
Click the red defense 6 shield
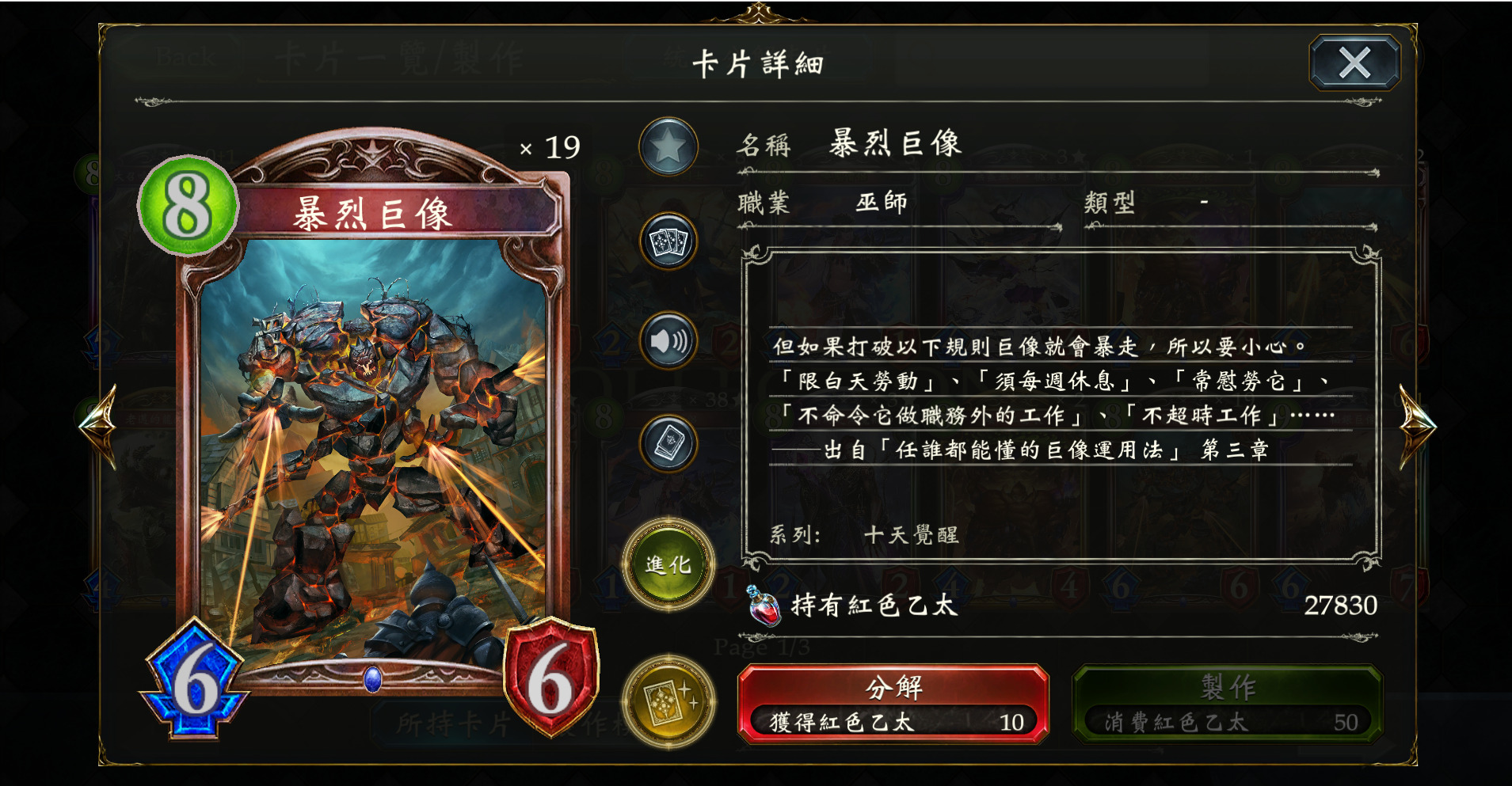pos(551,678)
